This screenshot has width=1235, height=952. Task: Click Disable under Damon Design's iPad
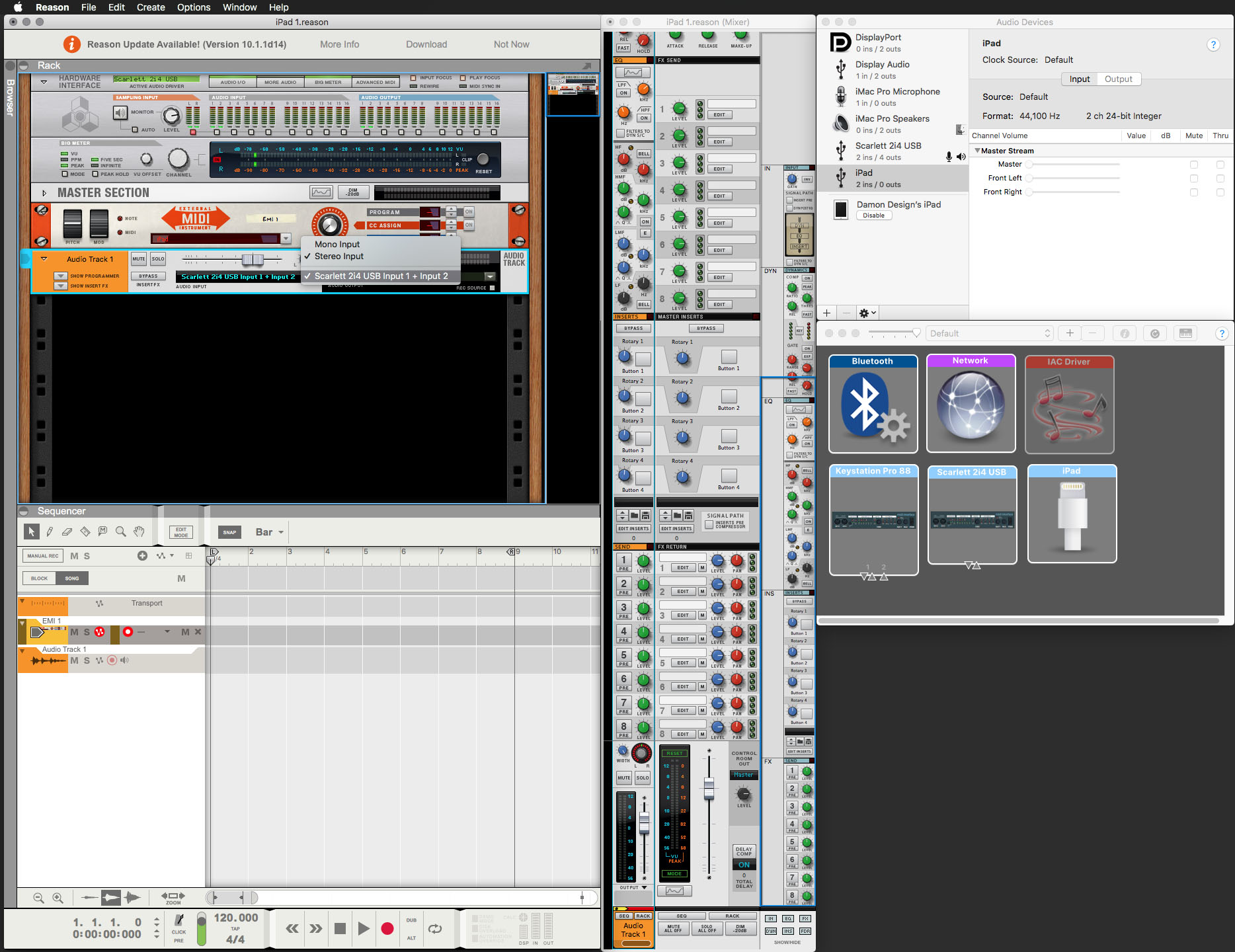[x=873, y=215]
